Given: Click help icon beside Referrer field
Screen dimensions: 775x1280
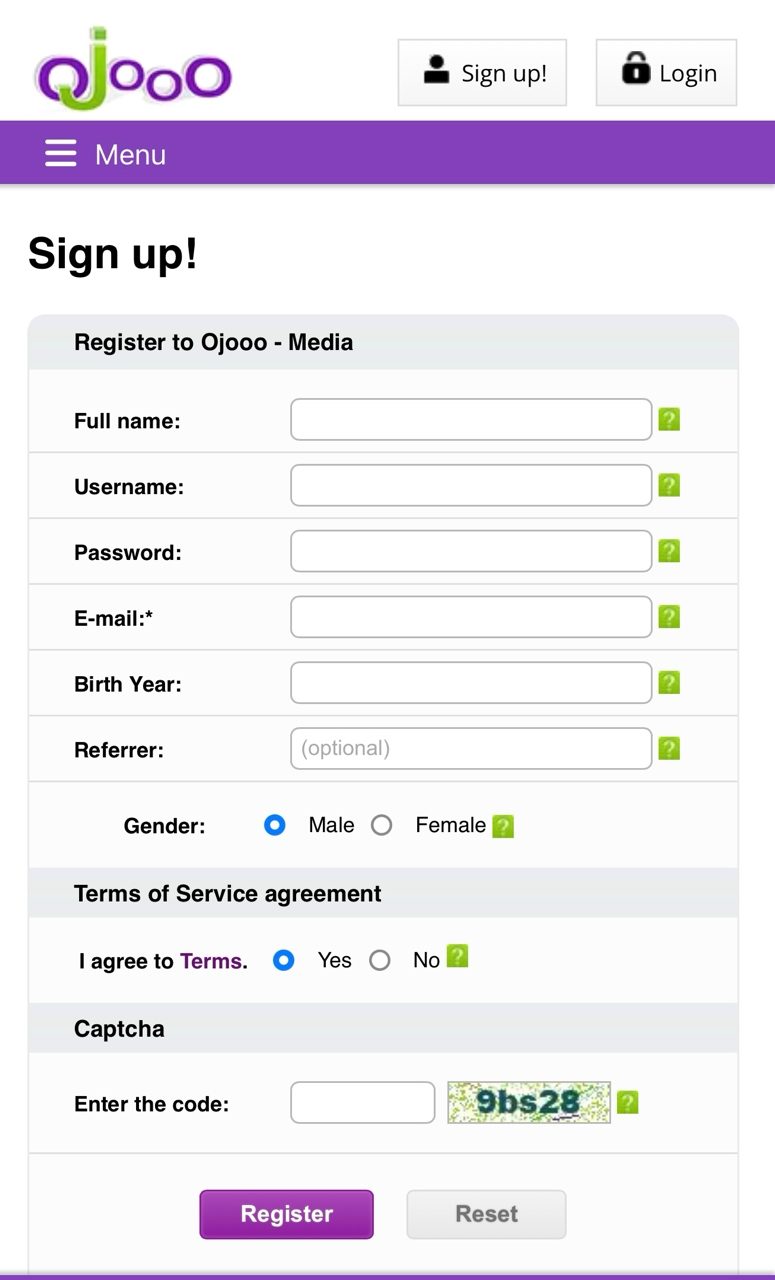Looking at the screenshot, I should click(x=669, y=748).
